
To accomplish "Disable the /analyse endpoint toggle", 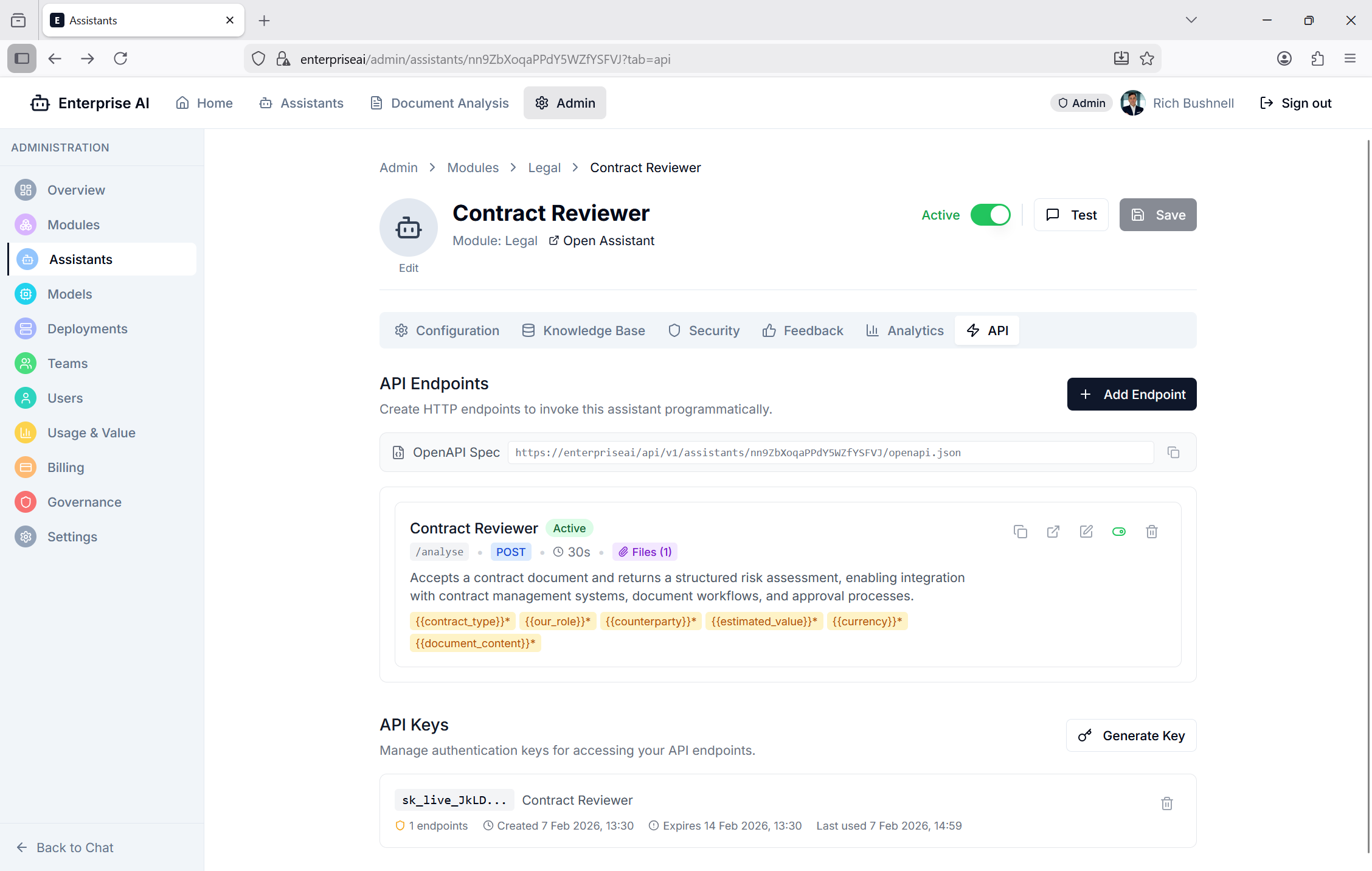I will tap(1120, 532).
